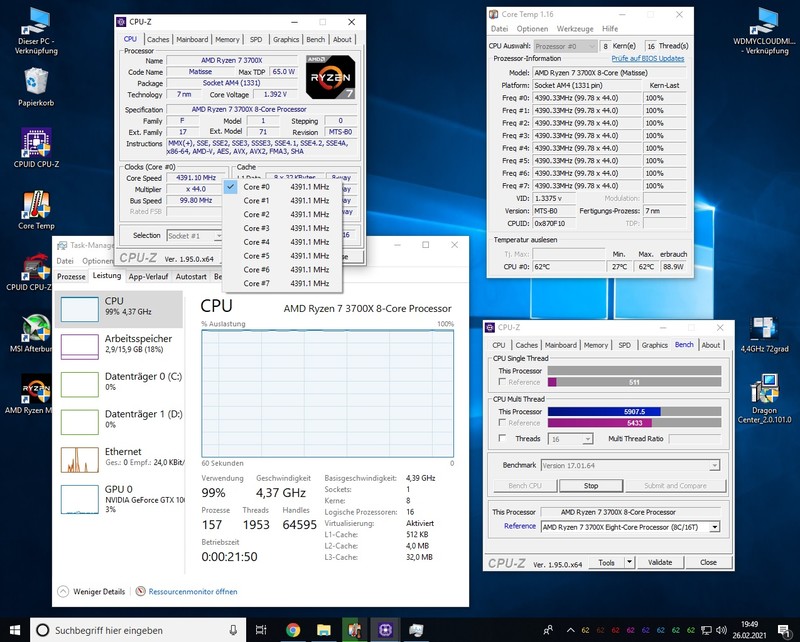800x642 pixels.
Task: Click the microphone icon in search box
Action: click(233, 630)
